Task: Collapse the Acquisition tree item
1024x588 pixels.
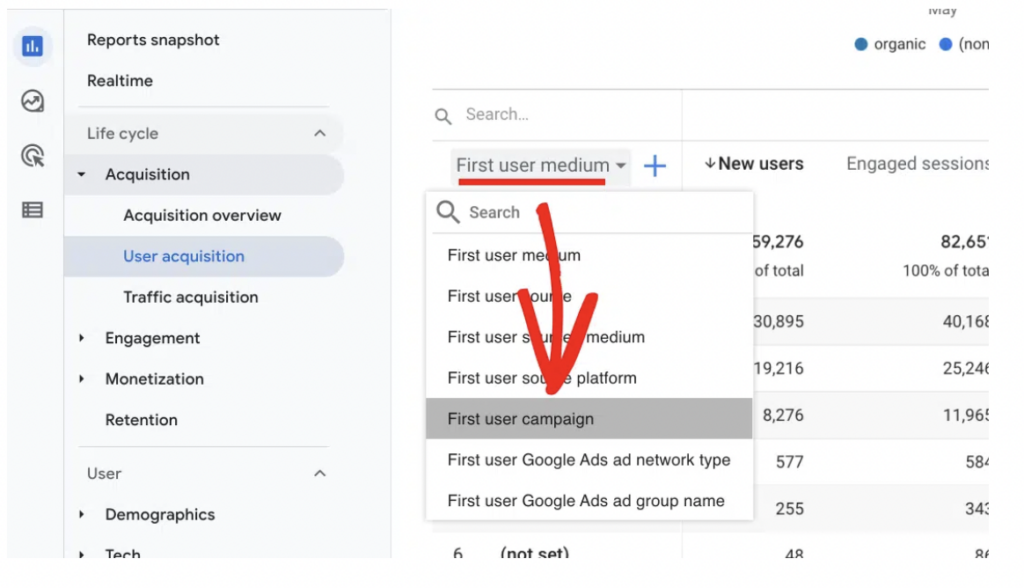Action: (82, 174)
